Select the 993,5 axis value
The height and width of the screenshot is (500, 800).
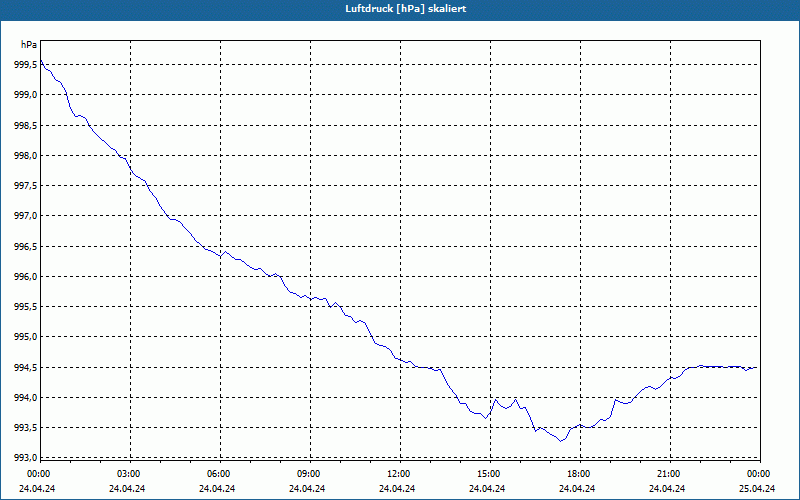pos(26,428)
